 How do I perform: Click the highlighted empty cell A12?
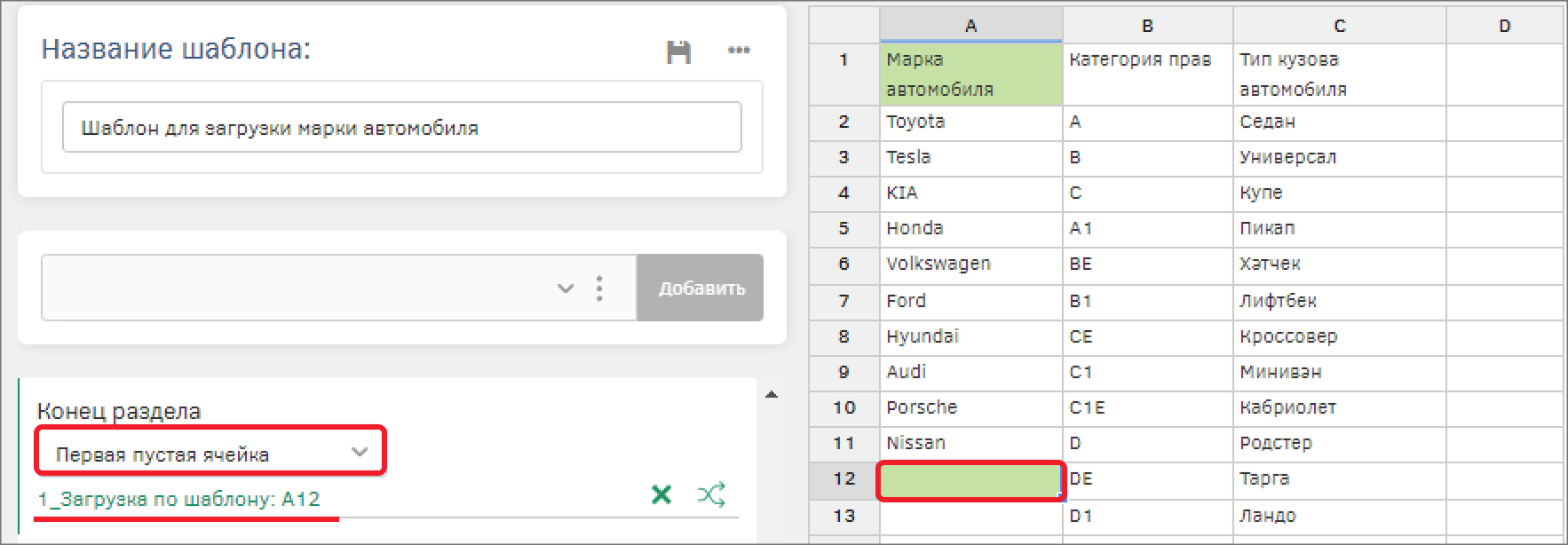tap(970, 480)
